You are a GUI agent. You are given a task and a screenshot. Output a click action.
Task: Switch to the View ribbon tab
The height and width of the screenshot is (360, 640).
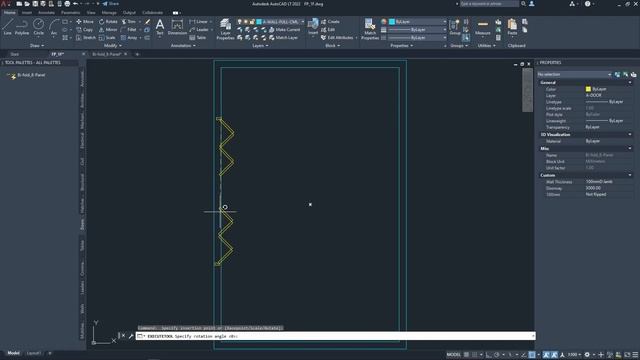click(x=91, y=13)
